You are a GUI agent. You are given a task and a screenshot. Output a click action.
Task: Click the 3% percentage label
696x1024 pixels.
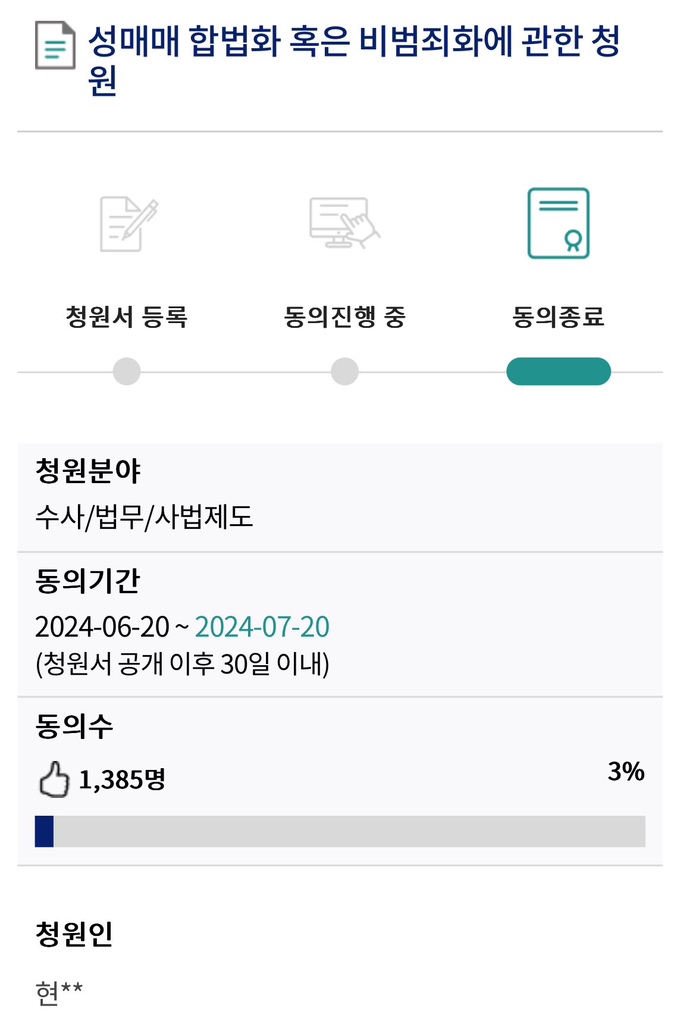[x=626, y=772]
